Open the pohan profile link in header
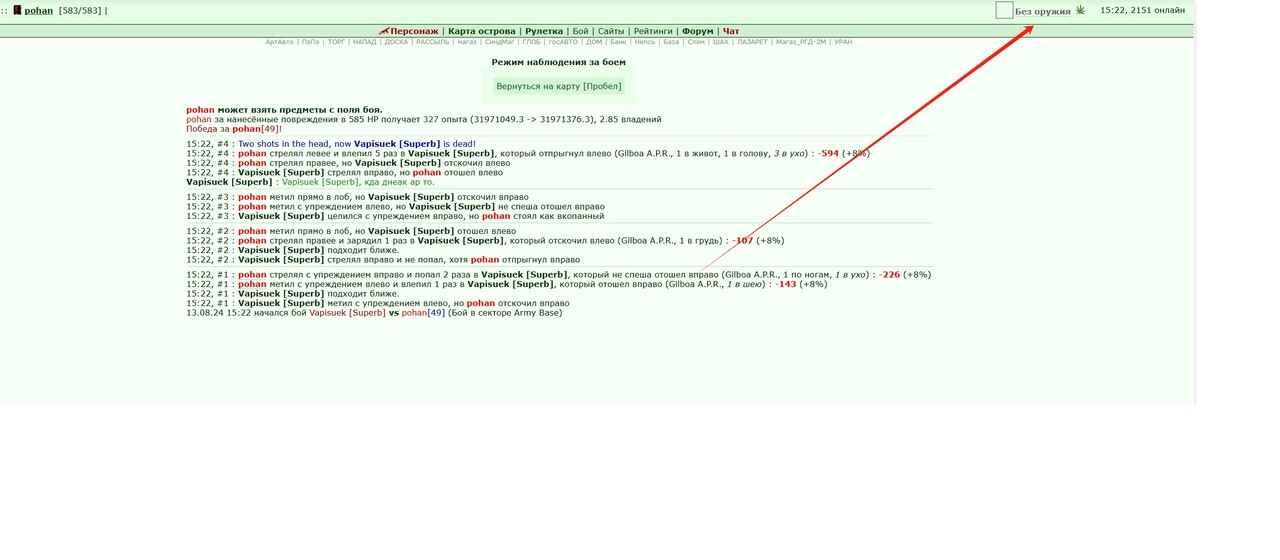1280x560 pixels. coord(39,11)
